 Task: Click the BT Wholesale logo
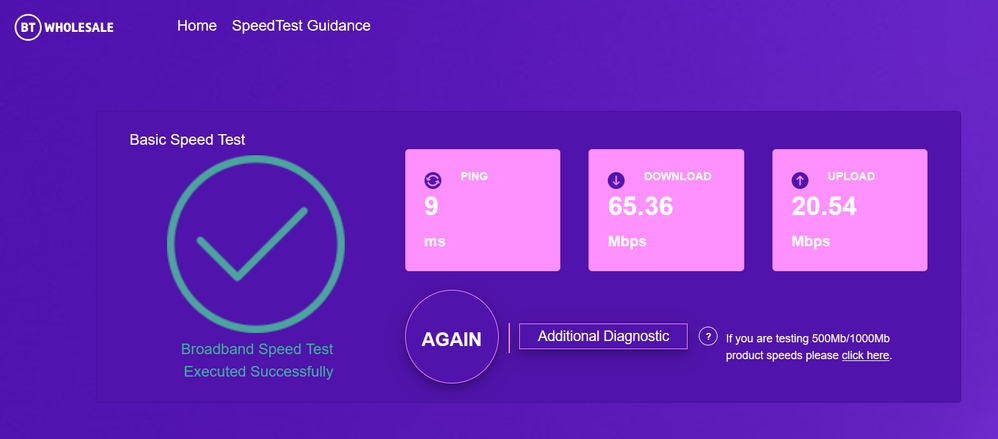click(64, 27)
